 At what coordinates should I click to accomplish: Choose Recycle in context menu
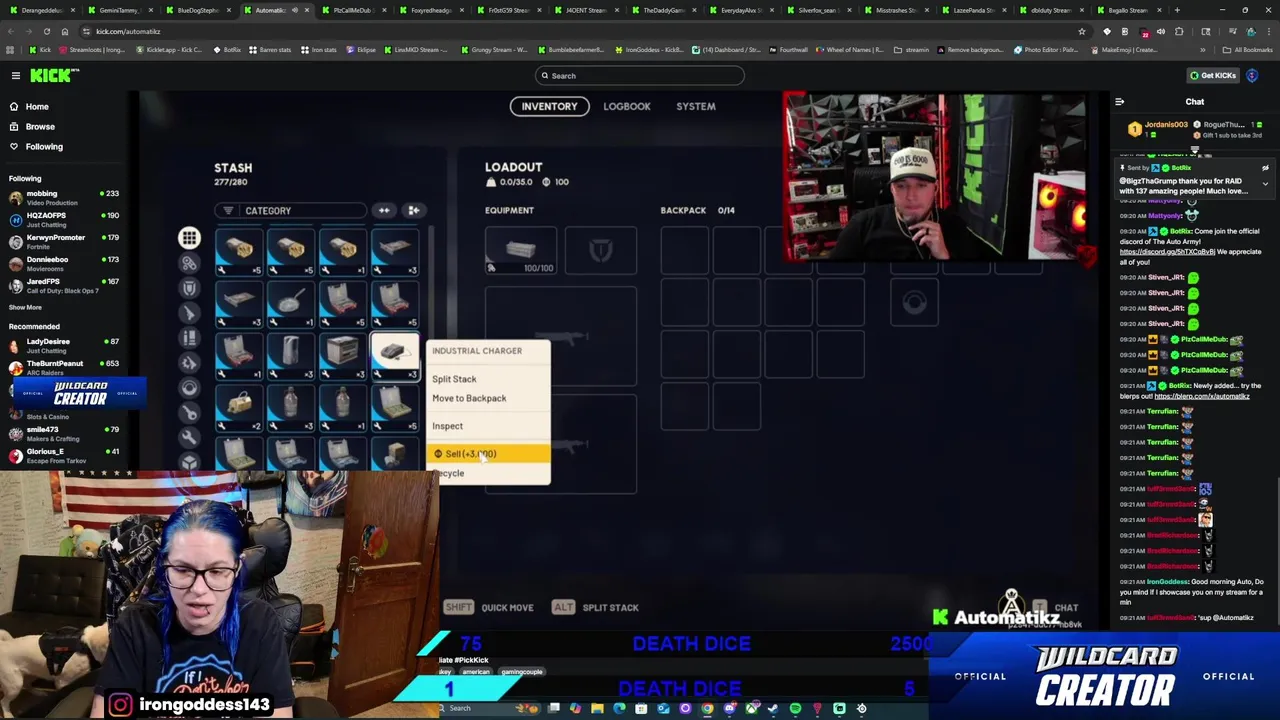(x=449, y=474)
